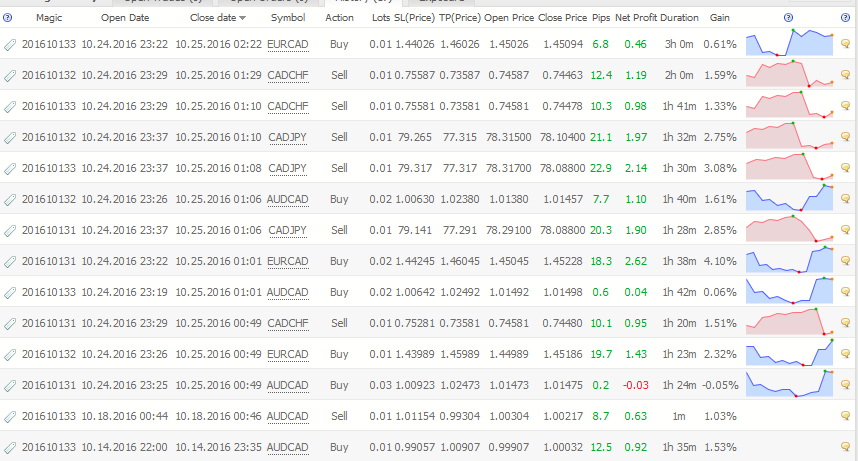
Task: Open the comment bubble for the 1.59% gain trade
Action: (x=845, y=75)
